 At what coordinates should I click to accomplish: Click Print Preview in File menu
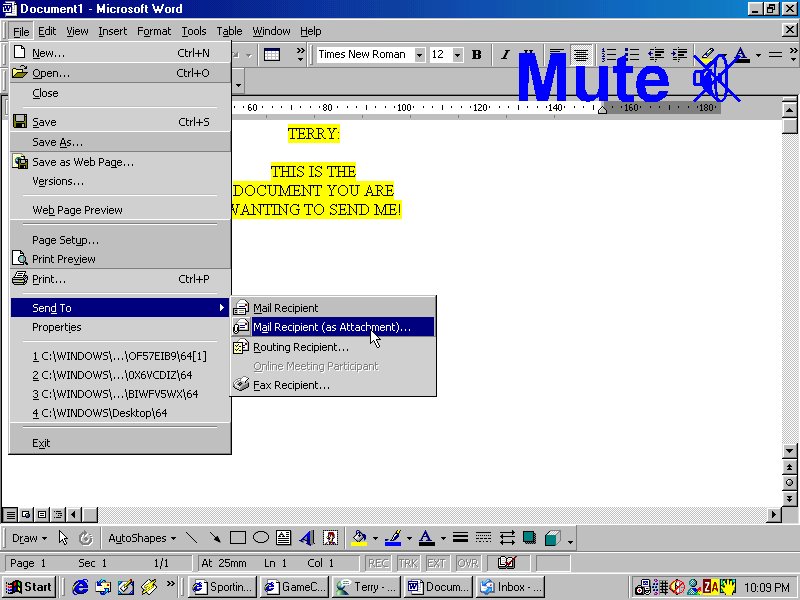click(120, 259)
